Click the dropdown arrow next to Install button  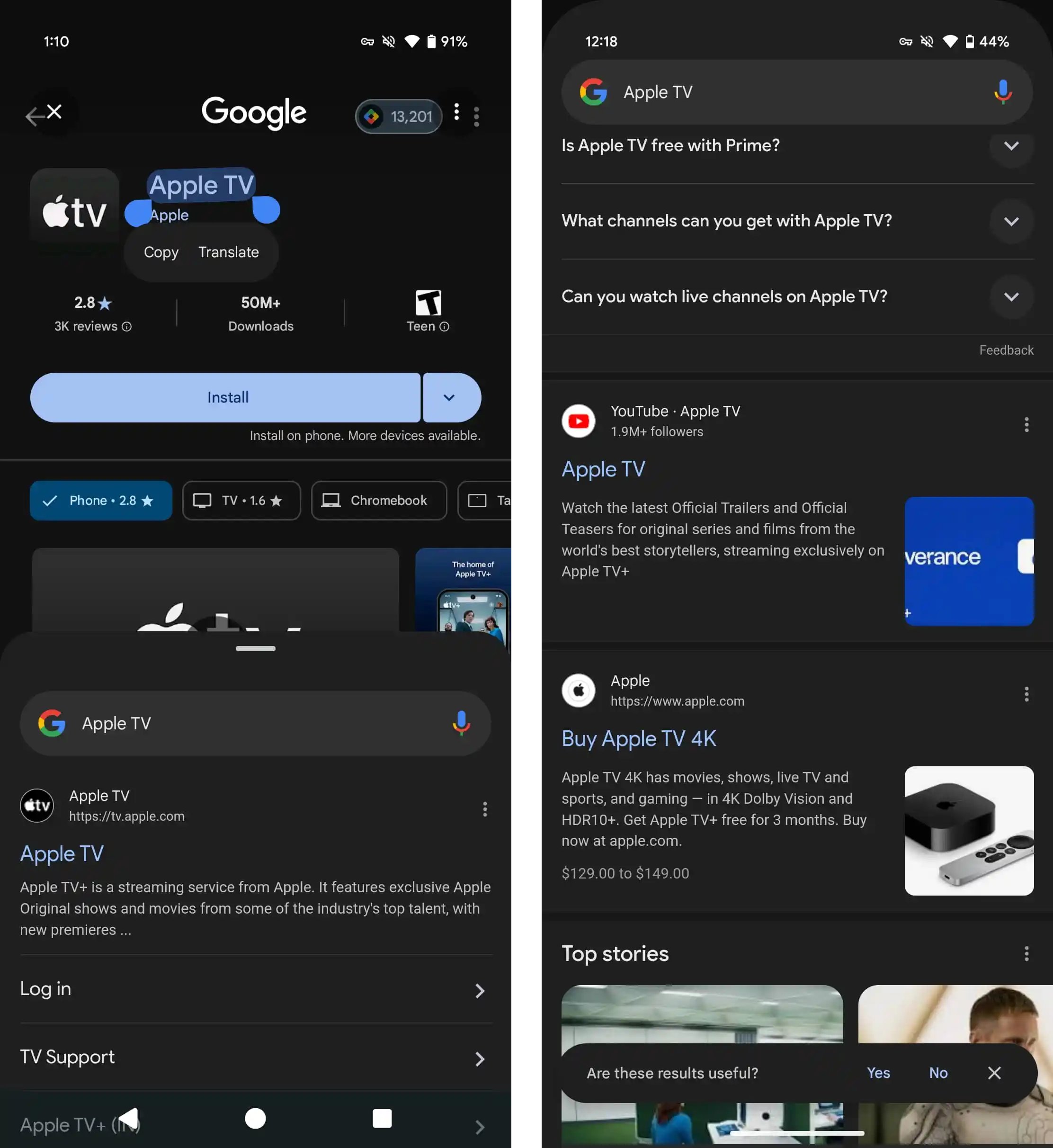pyautogui.click(x=449, y=396)
